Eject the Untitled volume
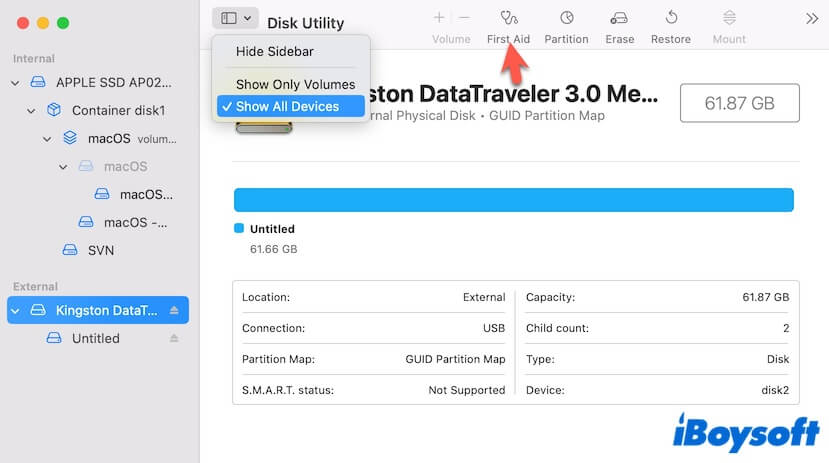829x463 pixels. [x=174, y=339]
